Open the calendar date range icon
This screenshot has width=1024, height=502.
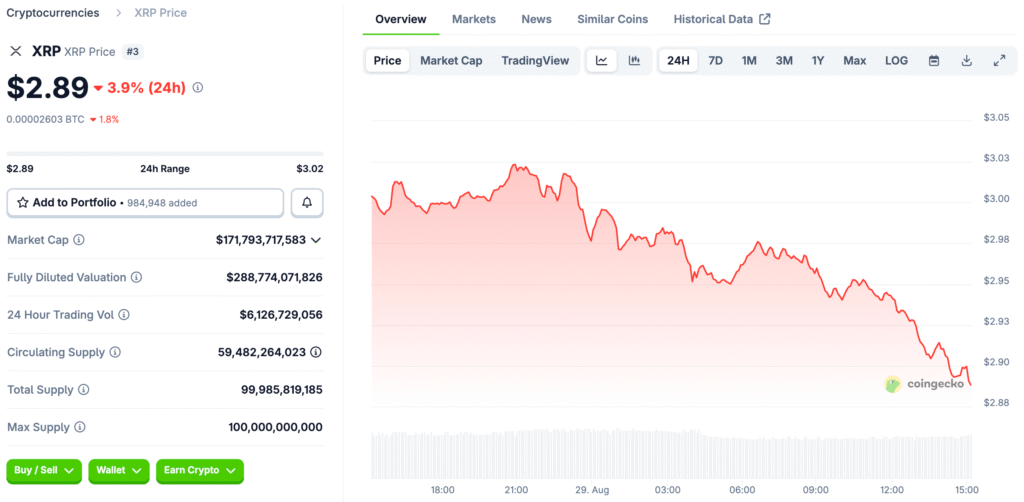[x=934, y=61]
